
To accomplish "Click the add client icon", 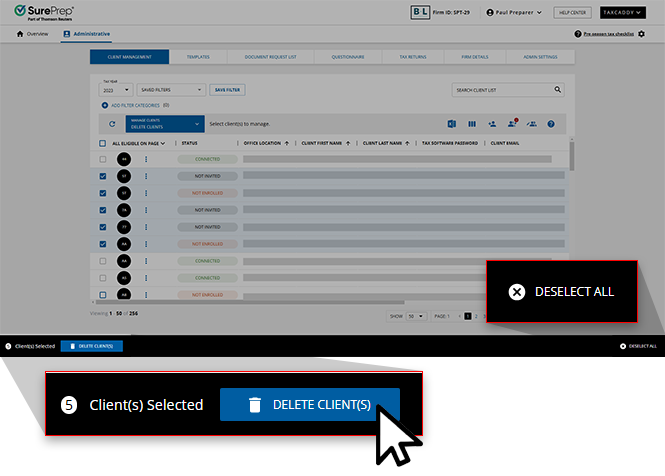I will 492,124.
